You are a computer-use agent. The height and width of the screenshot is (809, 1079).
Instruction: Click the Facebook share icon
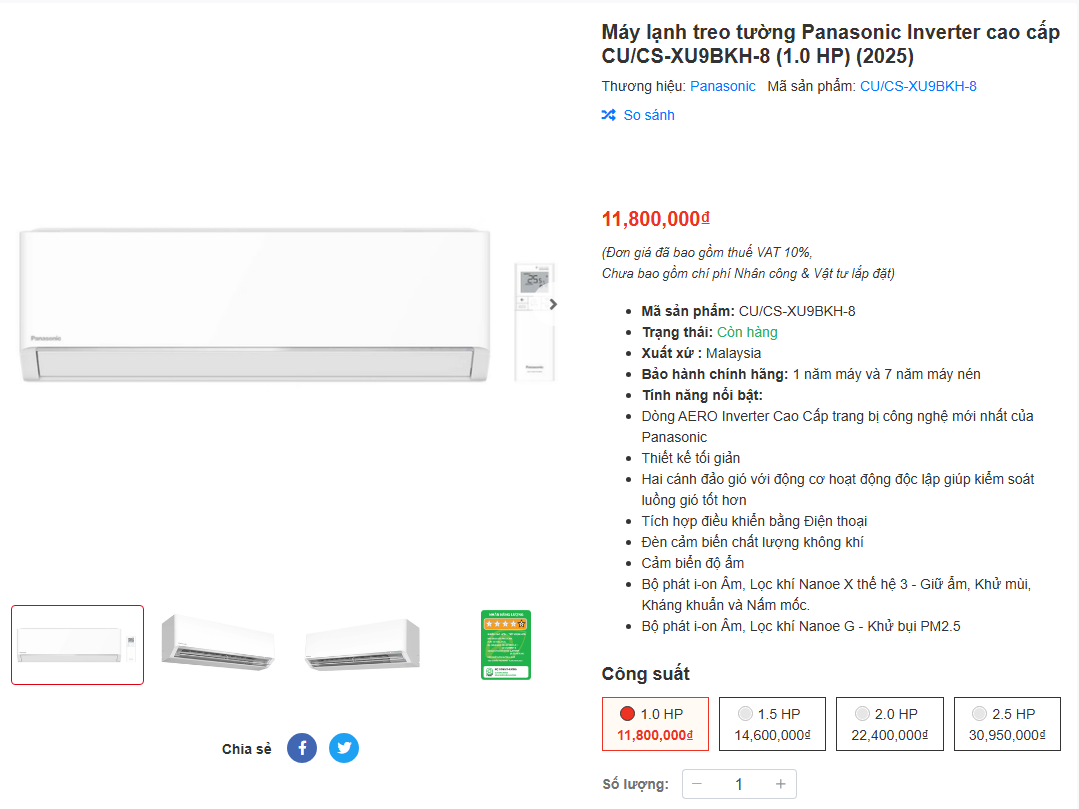[x=302, y=748]
